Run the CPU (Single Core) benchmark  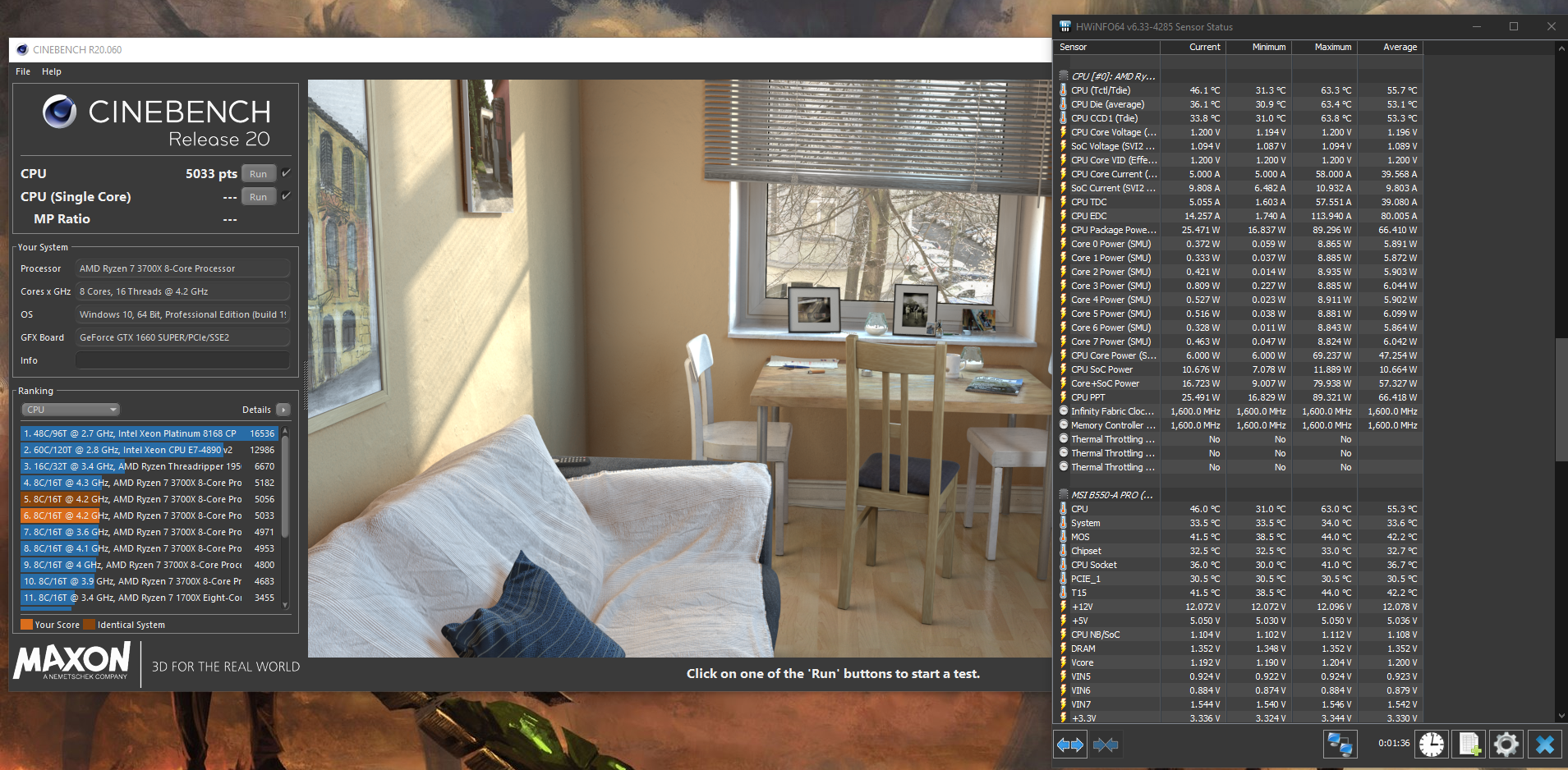(258, 197)
